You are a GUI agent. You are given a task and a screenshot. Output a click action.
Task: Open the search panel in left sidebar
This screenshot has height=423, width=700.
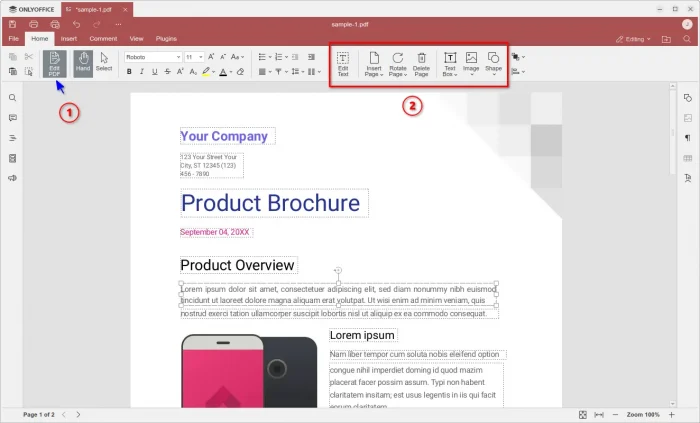pyautogui.click(x=13, y=98)
